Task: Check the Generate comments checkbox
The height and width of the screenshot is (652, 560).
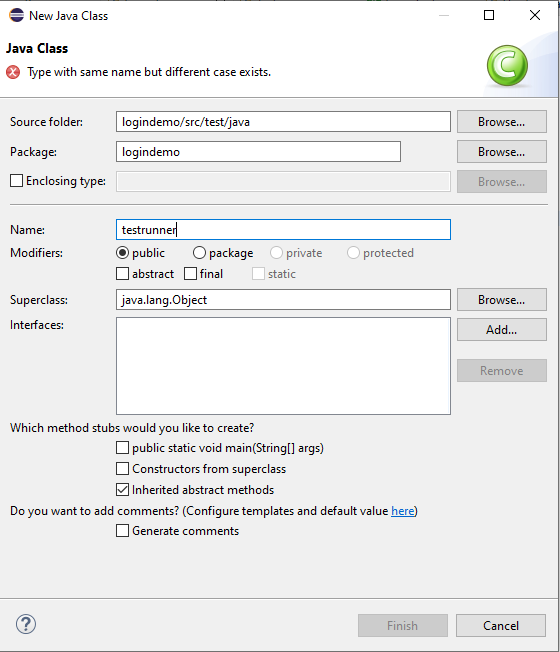Action: [x=122, y=531]
